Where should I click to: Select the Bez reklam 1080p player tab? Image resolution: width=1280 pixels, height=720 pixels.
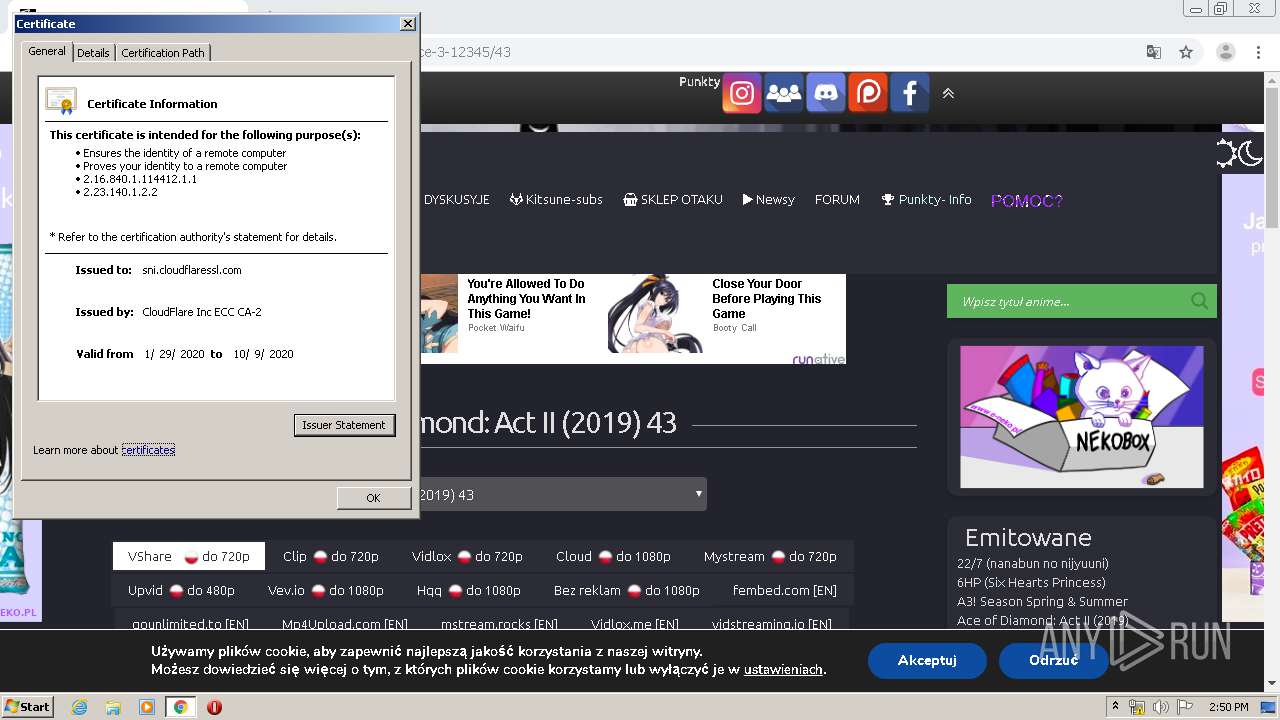pos(627,590)
